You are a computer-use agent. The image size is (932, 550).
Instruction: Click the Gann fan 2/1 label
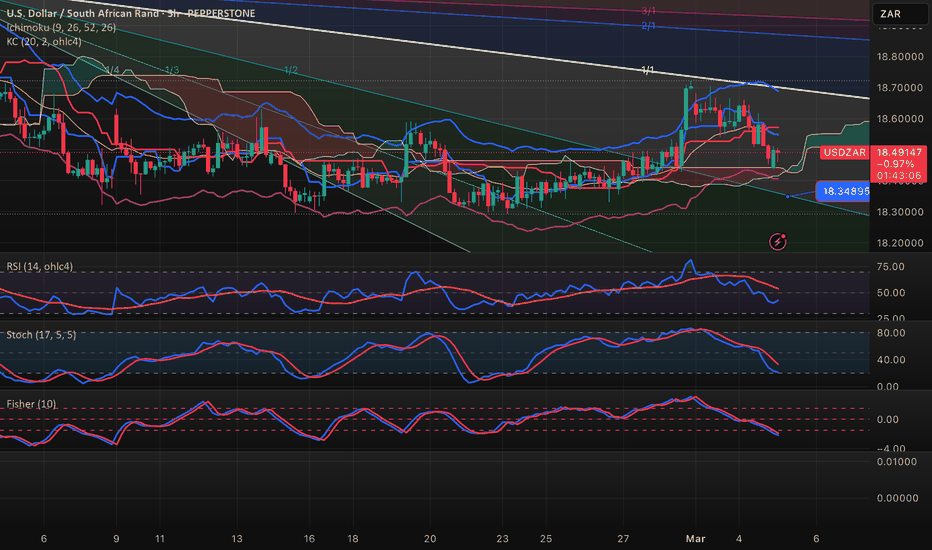coord(648,26)
